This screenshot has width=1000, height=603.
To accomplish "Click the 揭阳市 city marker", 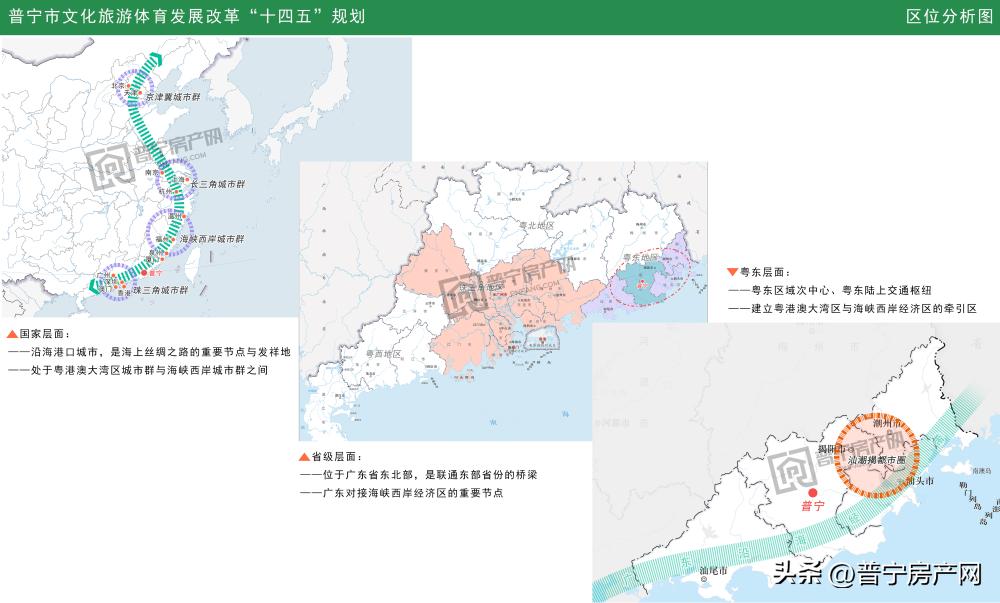I will coord(834,447).
